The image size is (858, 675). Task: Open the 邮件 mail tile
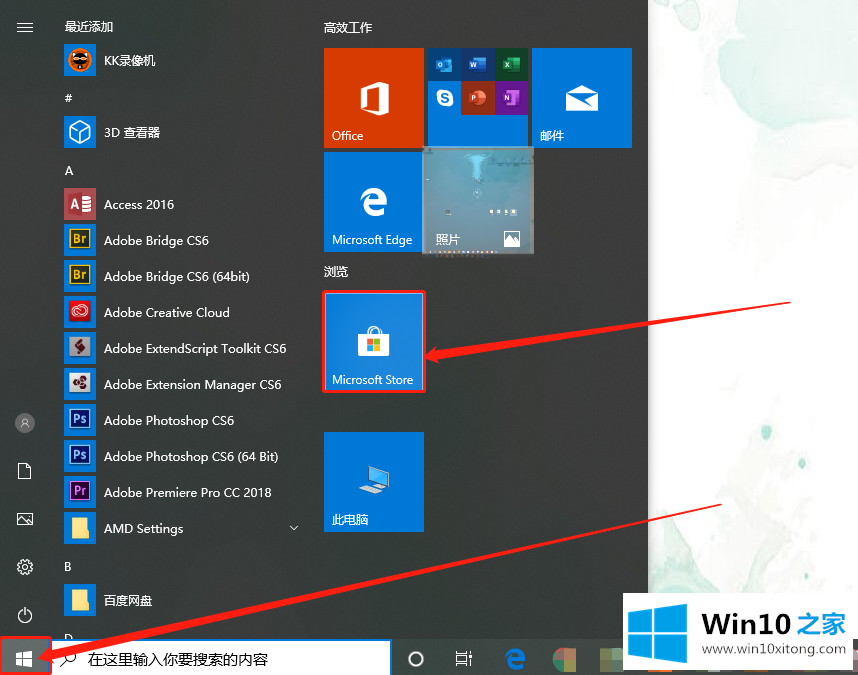[x=582, y=98]
